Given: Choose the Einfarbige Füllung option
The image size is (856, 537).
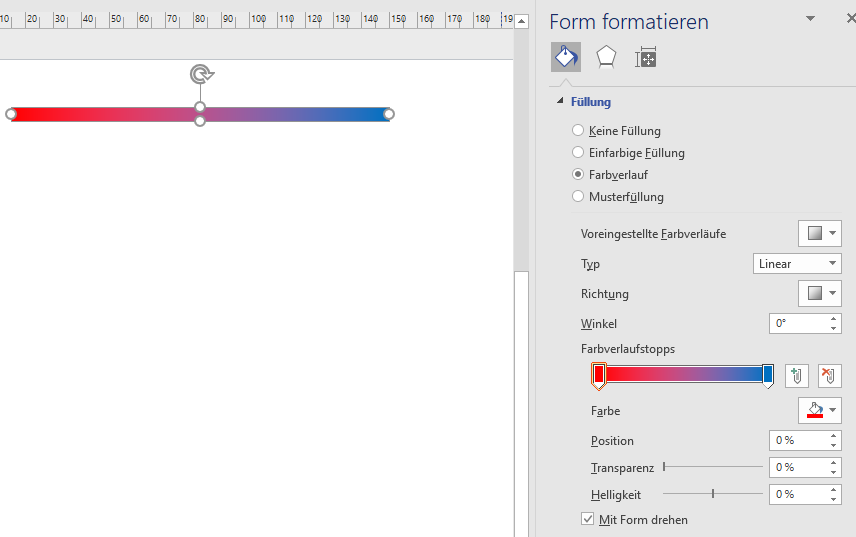Looking at the screenshot, I should point(578,152).
